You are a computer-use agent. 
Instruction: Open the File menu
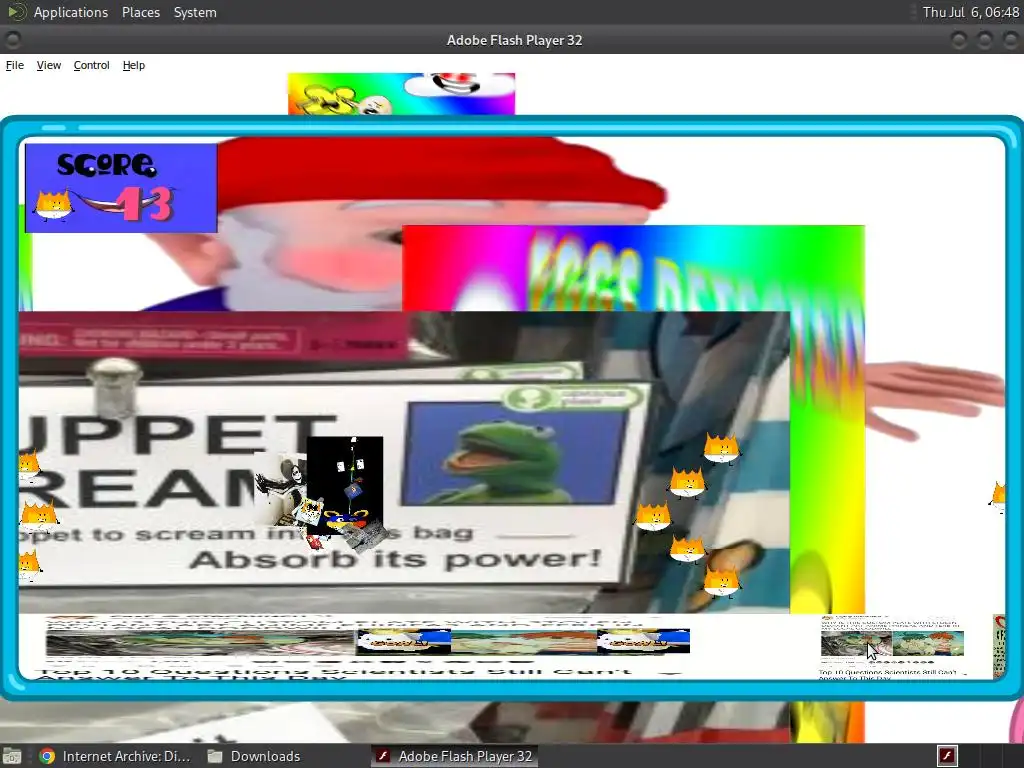tap(14, 65)
